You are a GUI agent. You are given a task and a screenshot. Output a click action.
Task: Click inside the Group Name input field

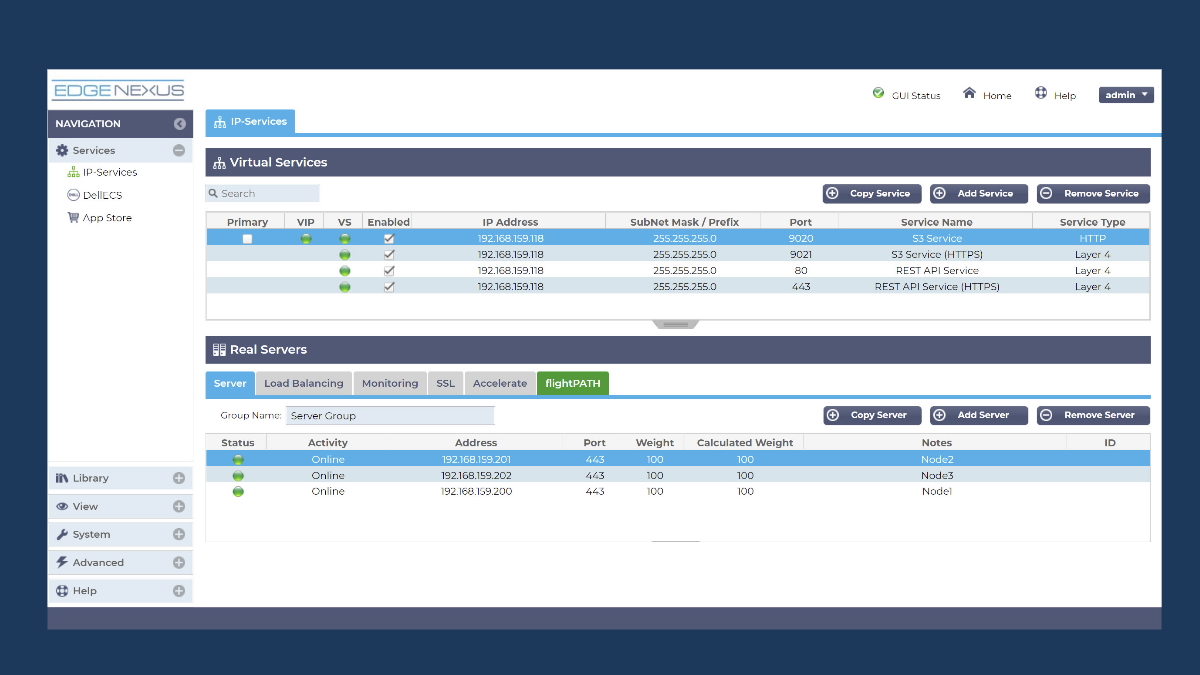(389, 415)
